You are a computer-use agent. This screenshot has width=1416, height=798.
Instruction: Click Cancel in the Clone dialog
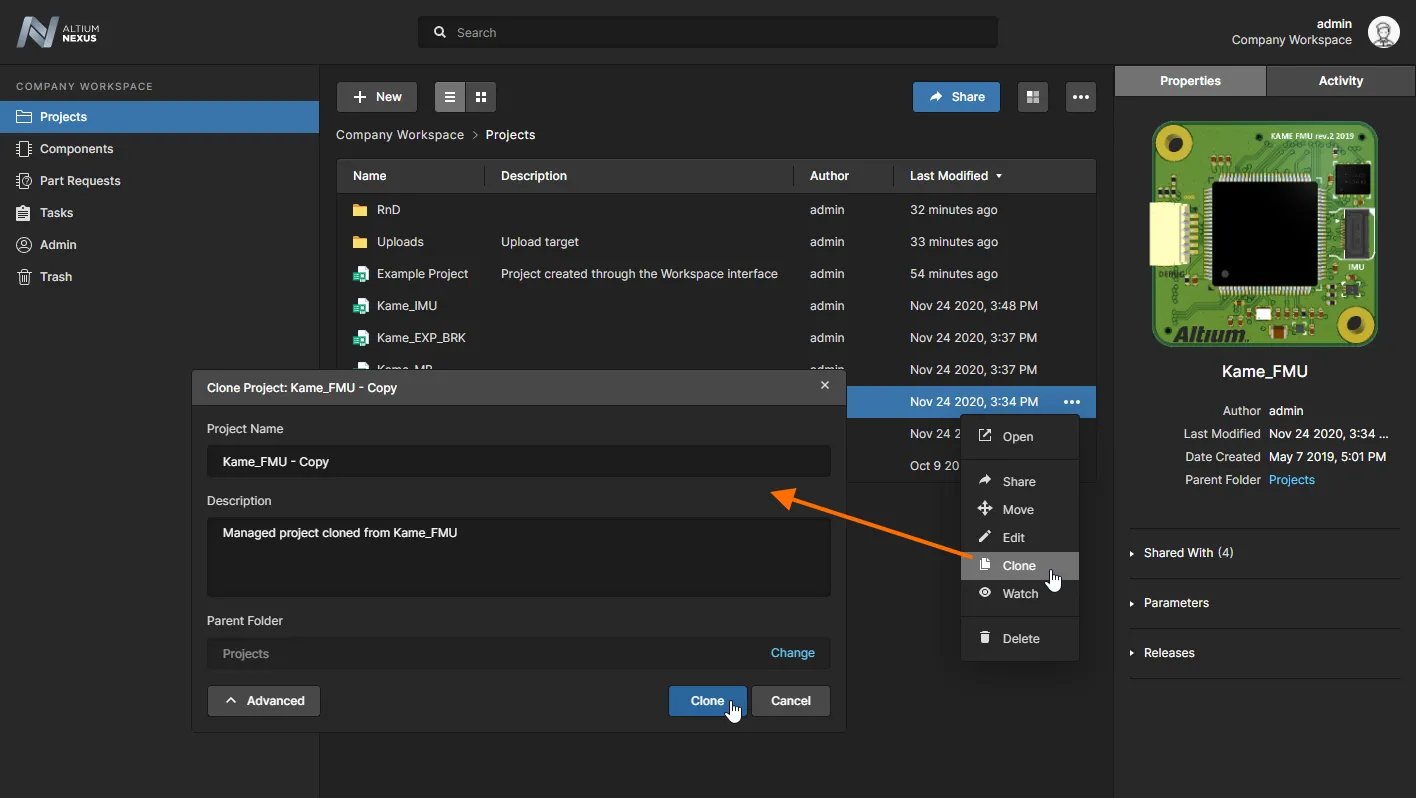[x=791, y=701]
